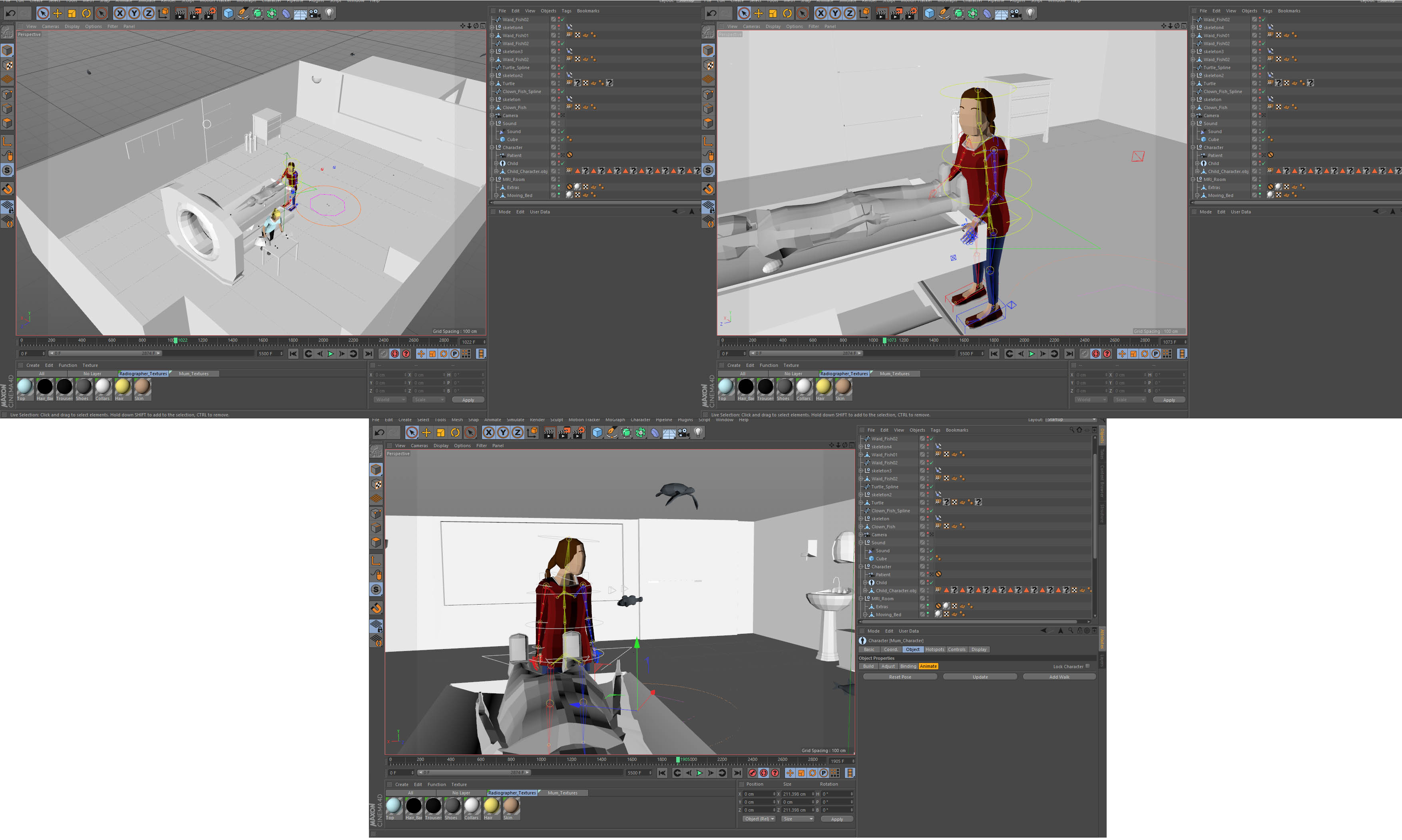
Task: Open the Binding tab in Object Properties
Action: pos(908,666)
